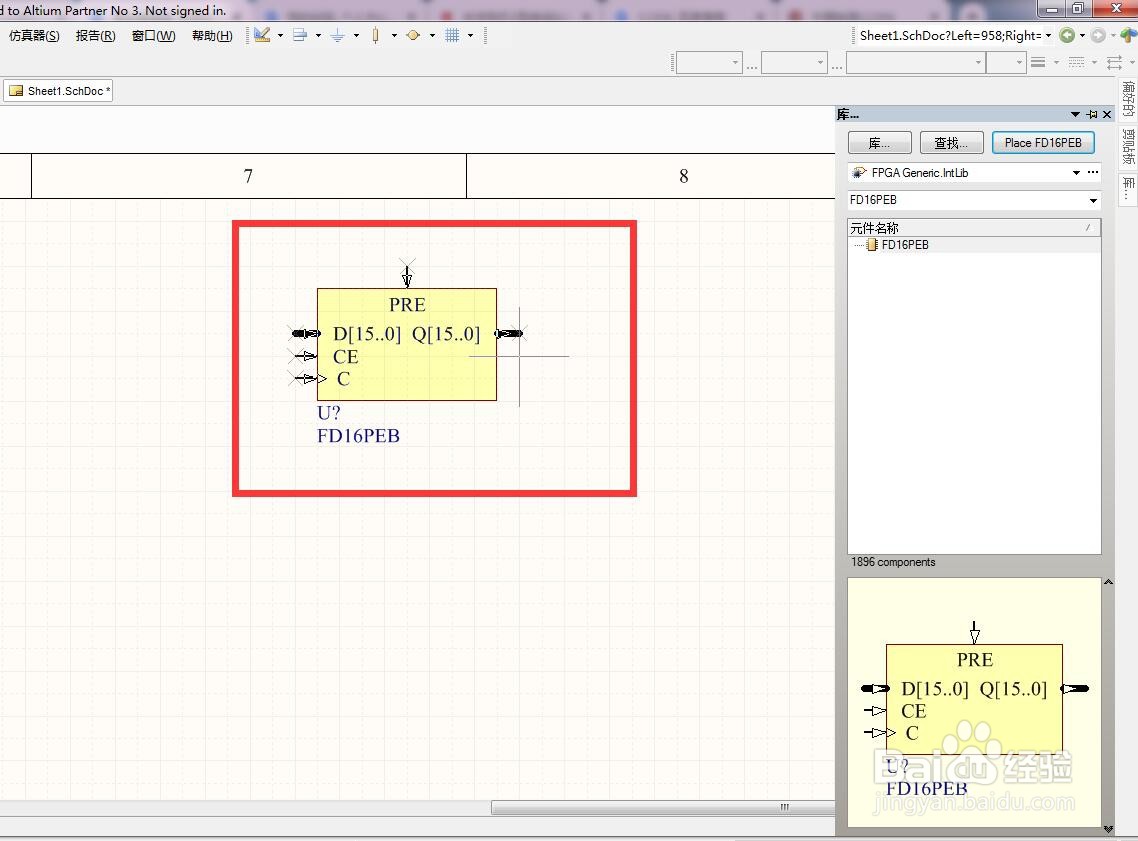The image size is (1138, 841).
Task: Open the 剪贴板 side tab
Action: pos(1129,146)
